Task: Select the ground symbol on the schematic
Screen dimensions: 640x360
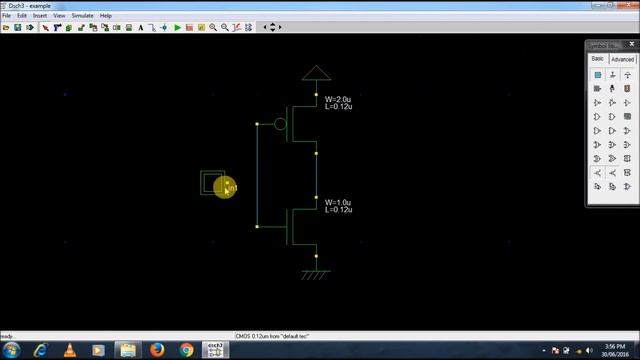Action: pos(316,275)
